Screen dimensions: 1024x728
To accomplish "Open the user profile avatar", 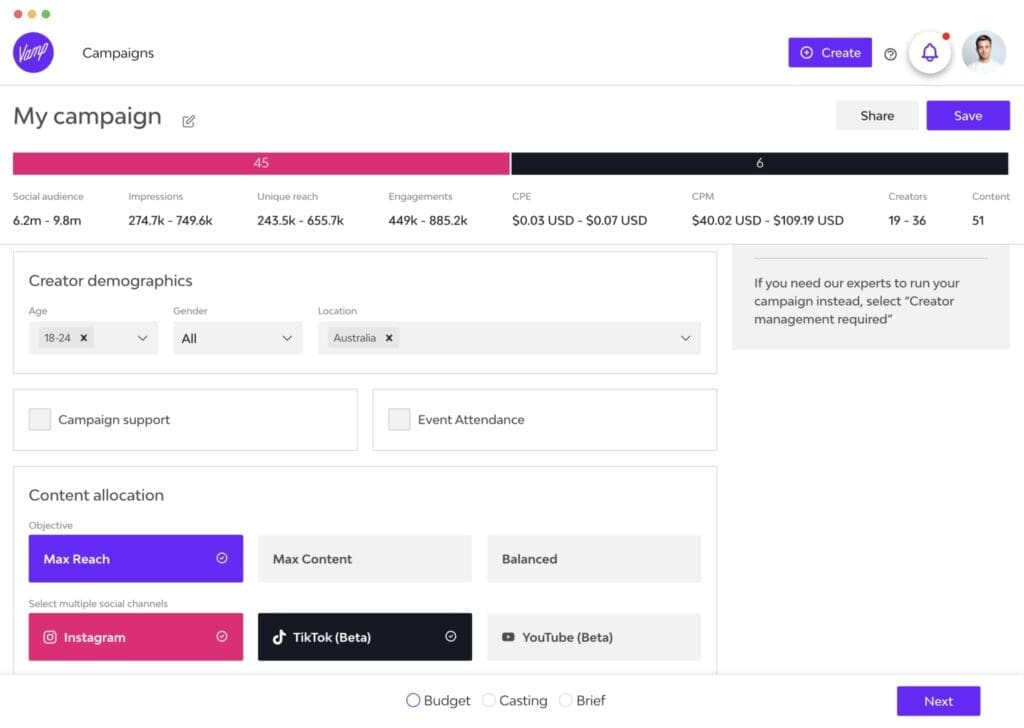I will pos(983,53).
